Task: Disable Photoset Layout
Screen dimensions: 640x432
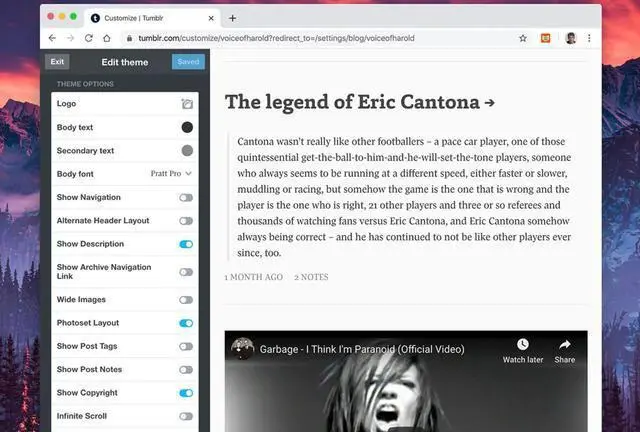Action: pos(186,323)
